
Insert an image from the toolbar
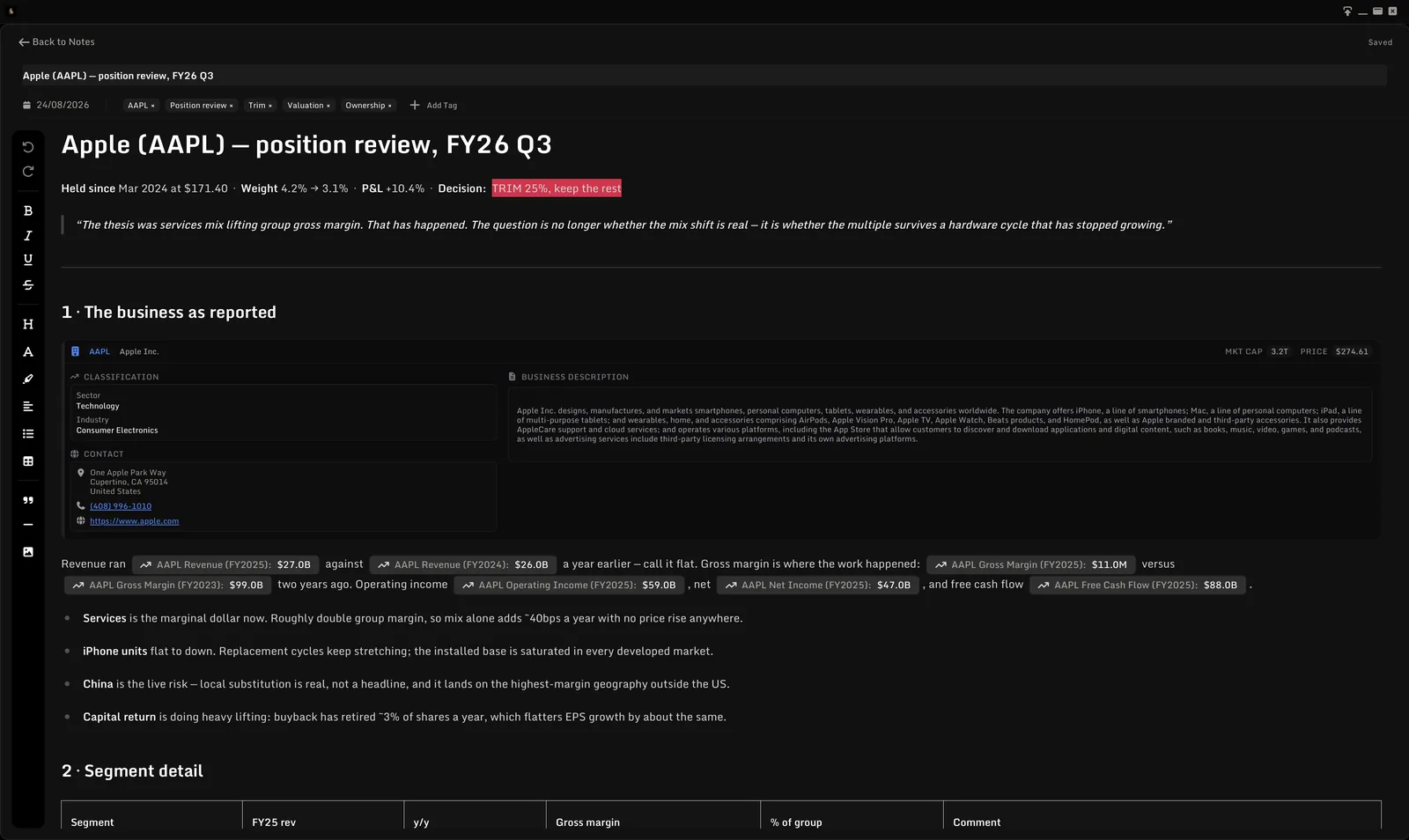click(x=28, y=552)
